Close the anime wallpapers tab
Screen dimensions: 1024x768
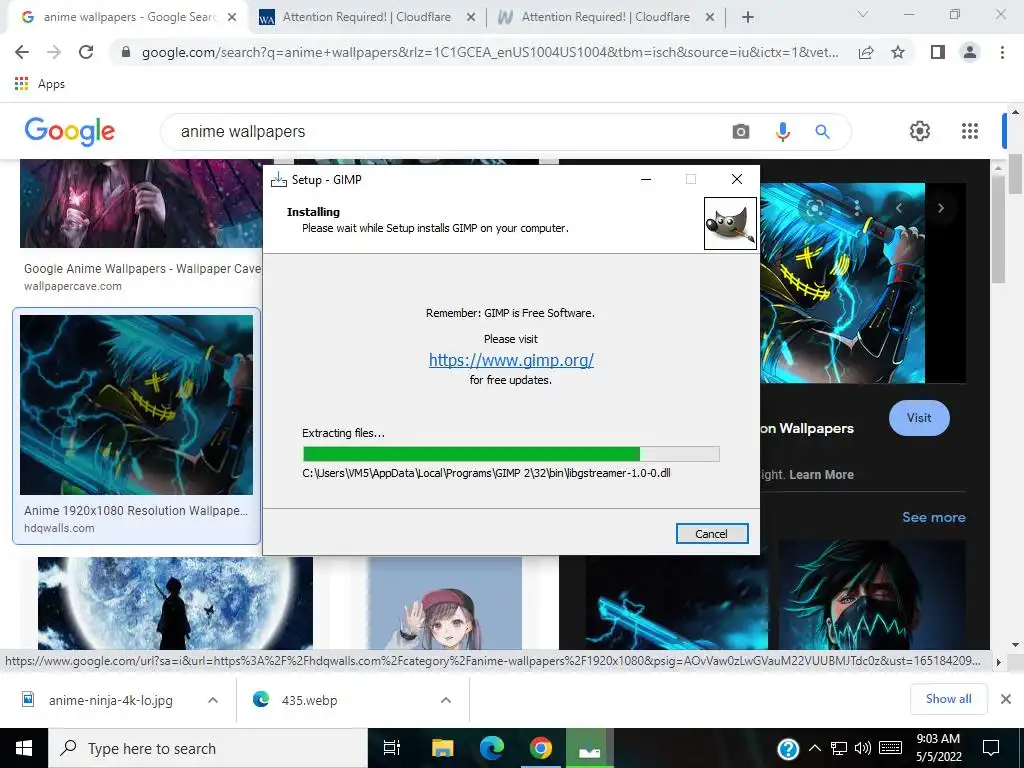pyautogui.click(x=232, y=18)
